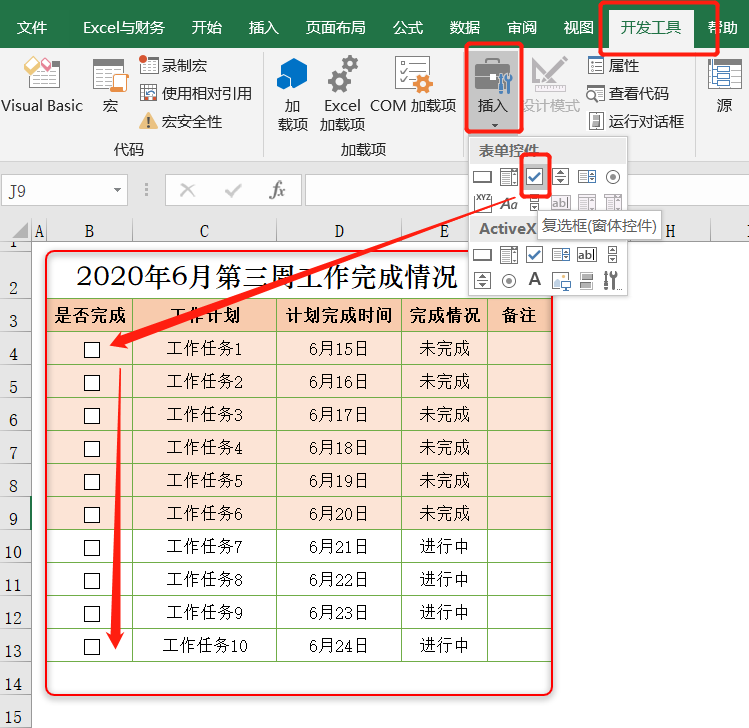Open control 属性 properties

pos(614,65)
